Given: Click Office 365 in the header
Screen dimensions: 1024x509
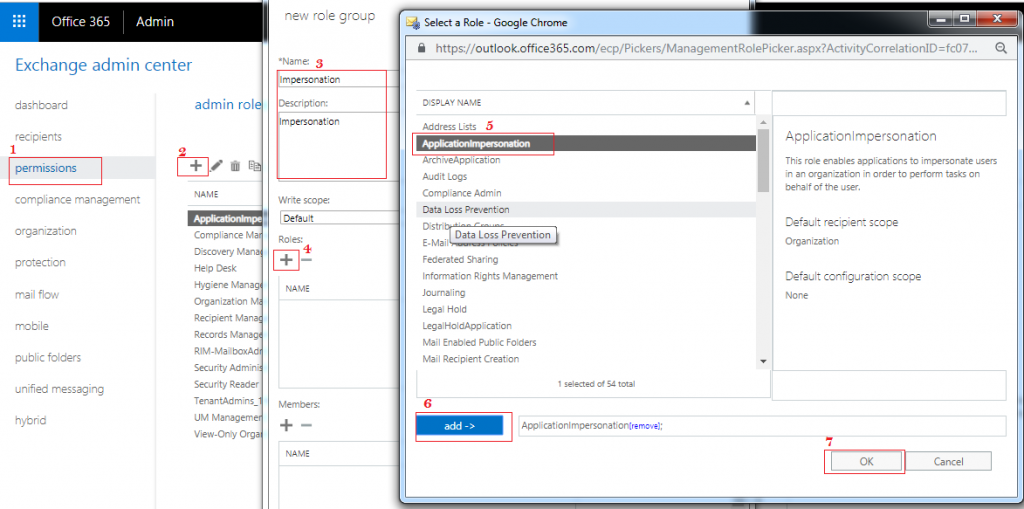Looking at the screenshot, I should (81, 21).
